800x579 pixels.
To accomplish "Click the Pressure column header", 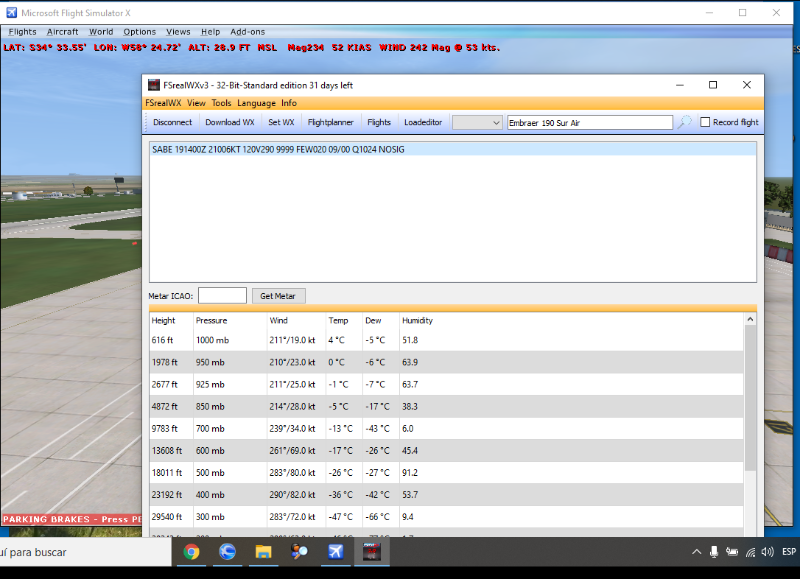I will [x=212, y=320].
